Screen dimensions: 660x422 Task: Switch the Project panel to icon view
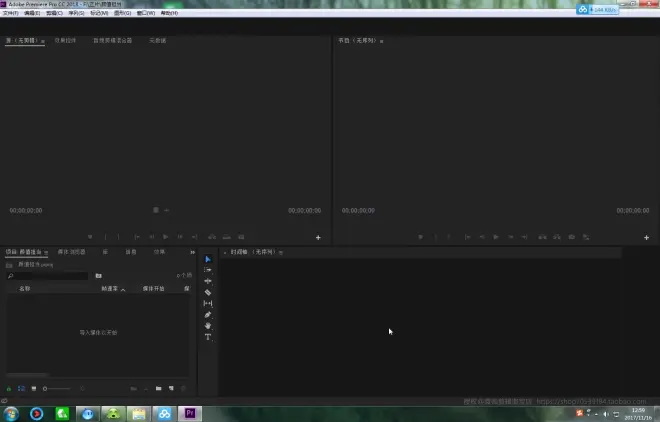[34, 389]
